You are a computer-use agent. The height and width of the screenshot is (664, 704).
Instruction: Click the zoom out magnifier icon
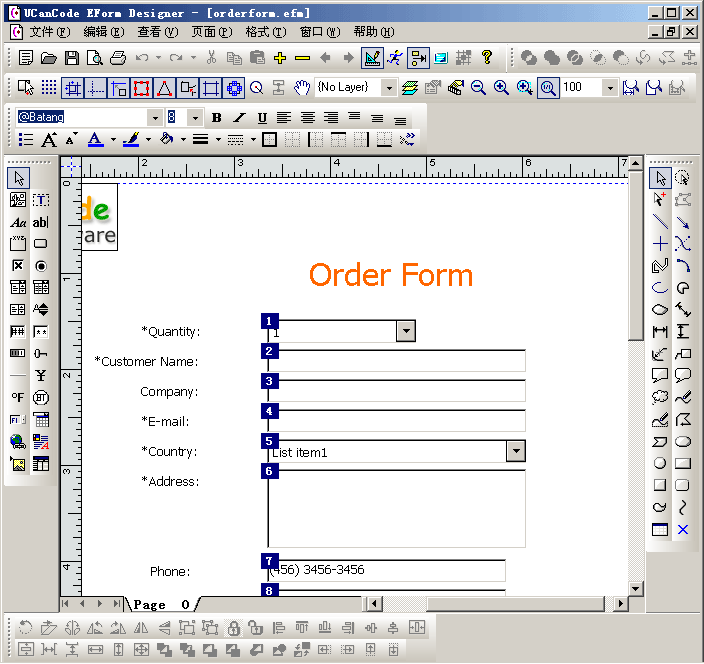478,88
